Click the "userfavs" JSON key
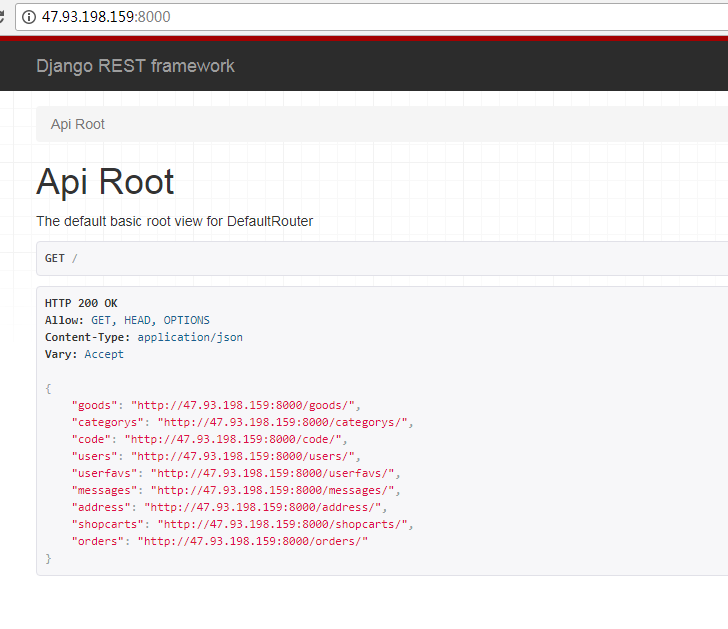 point(104,473)
